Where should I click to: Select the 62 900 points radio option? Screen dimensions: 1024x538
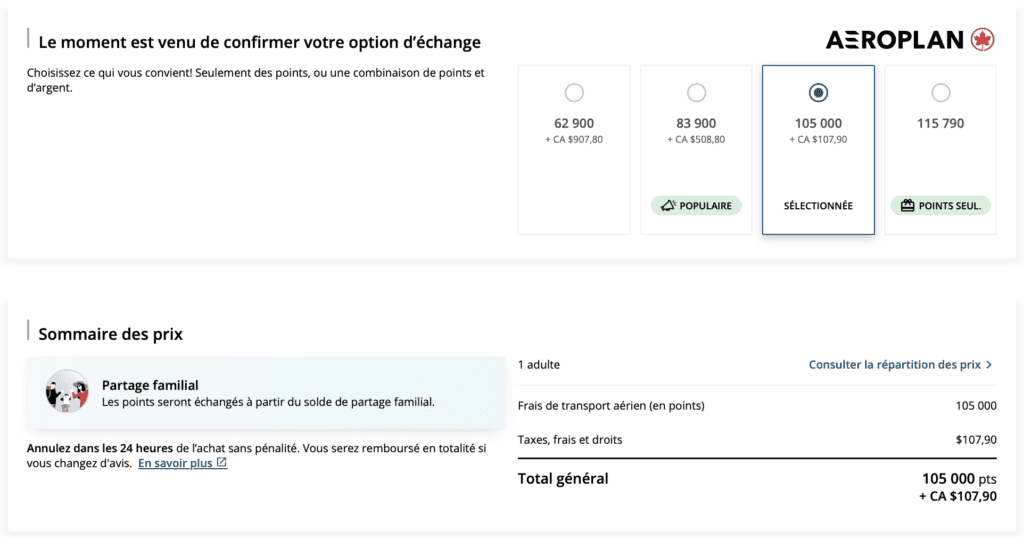(x=574, y=93)
